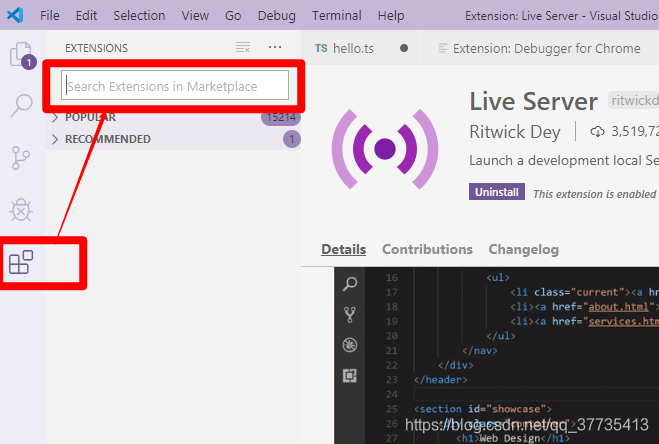The height and width of the screenshot is (444, 659).
Task: Click the unsaved dot on hello.ts tab
Action: click(404, 48)
